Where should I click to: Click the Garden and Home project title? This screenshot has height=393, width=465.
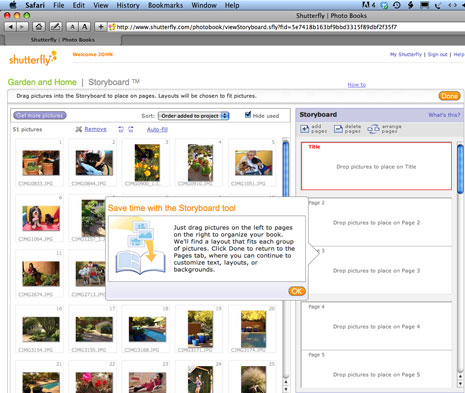pos(42,82)
